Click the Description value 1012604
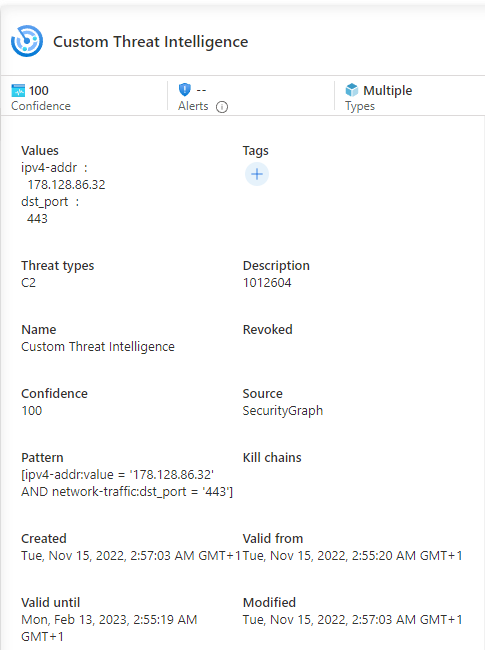The image size is (485, 650). 267,283
